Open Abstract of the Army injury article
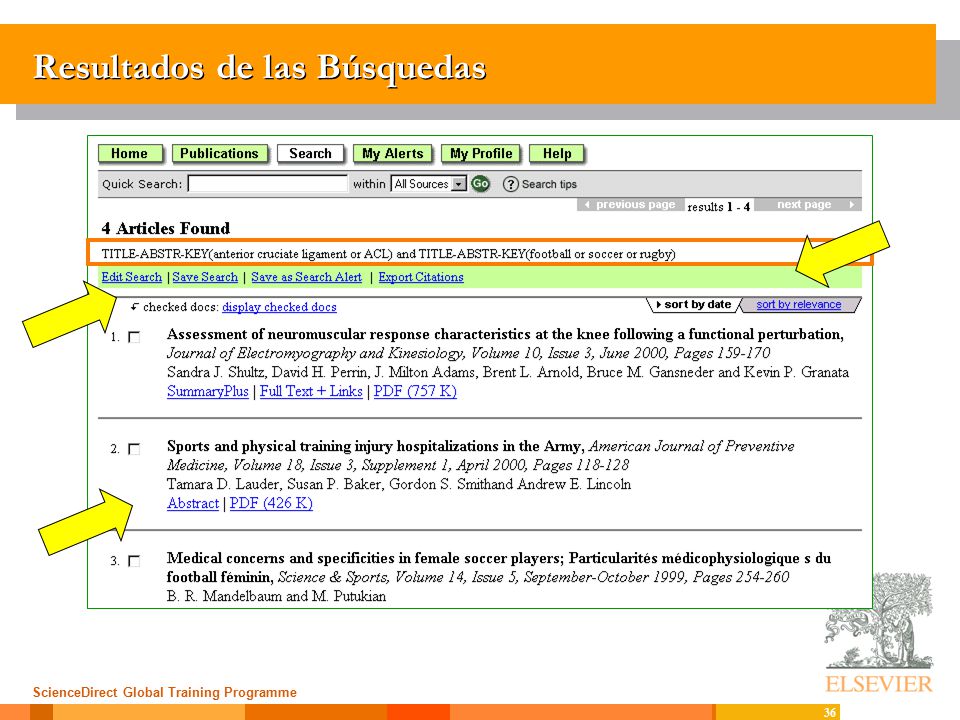Image resolution: width=960 pixels, height=720 pixels. (x=193, y=504)
